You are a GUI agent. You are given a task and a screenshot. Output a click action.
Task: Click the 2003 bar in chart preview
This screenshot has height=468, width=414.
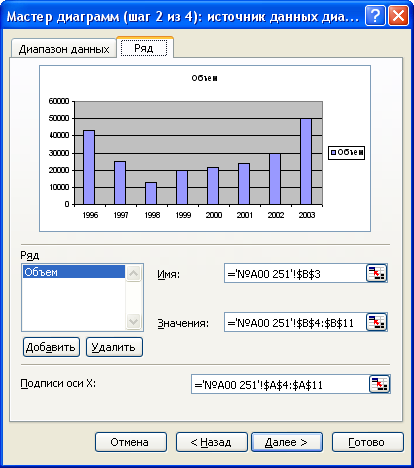306,161
